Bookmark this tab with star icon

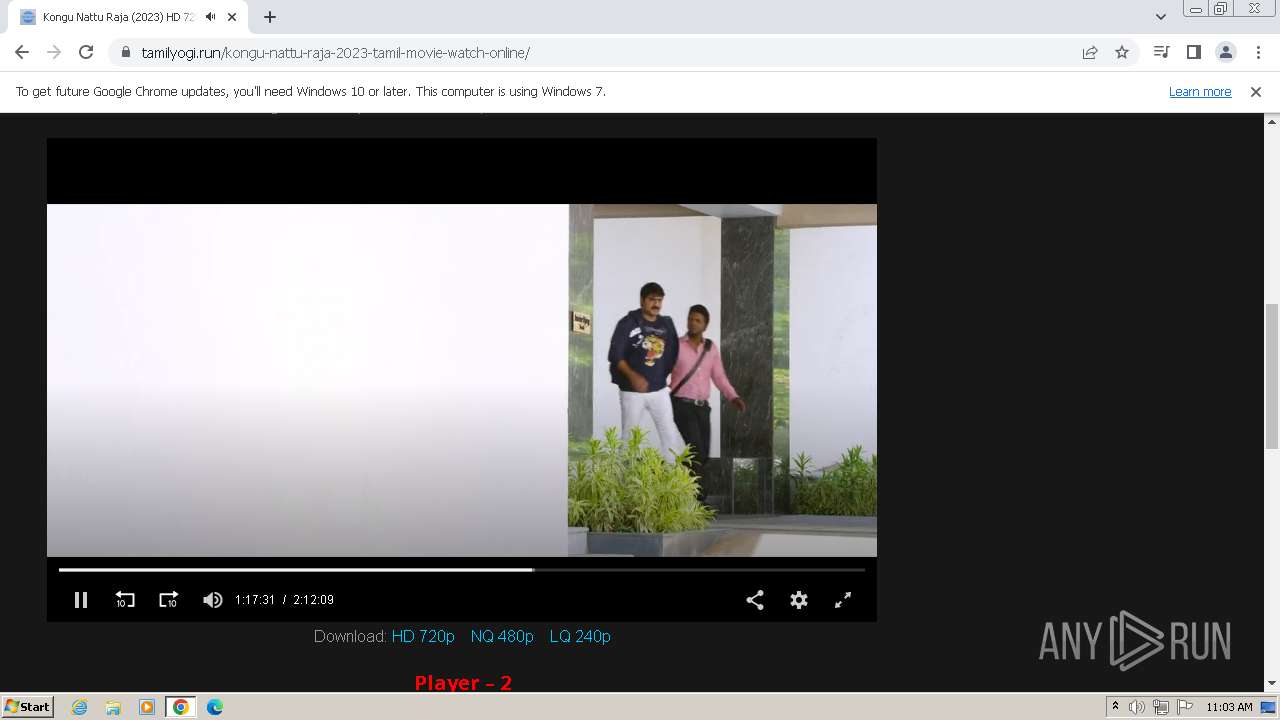coord(1122,53)
